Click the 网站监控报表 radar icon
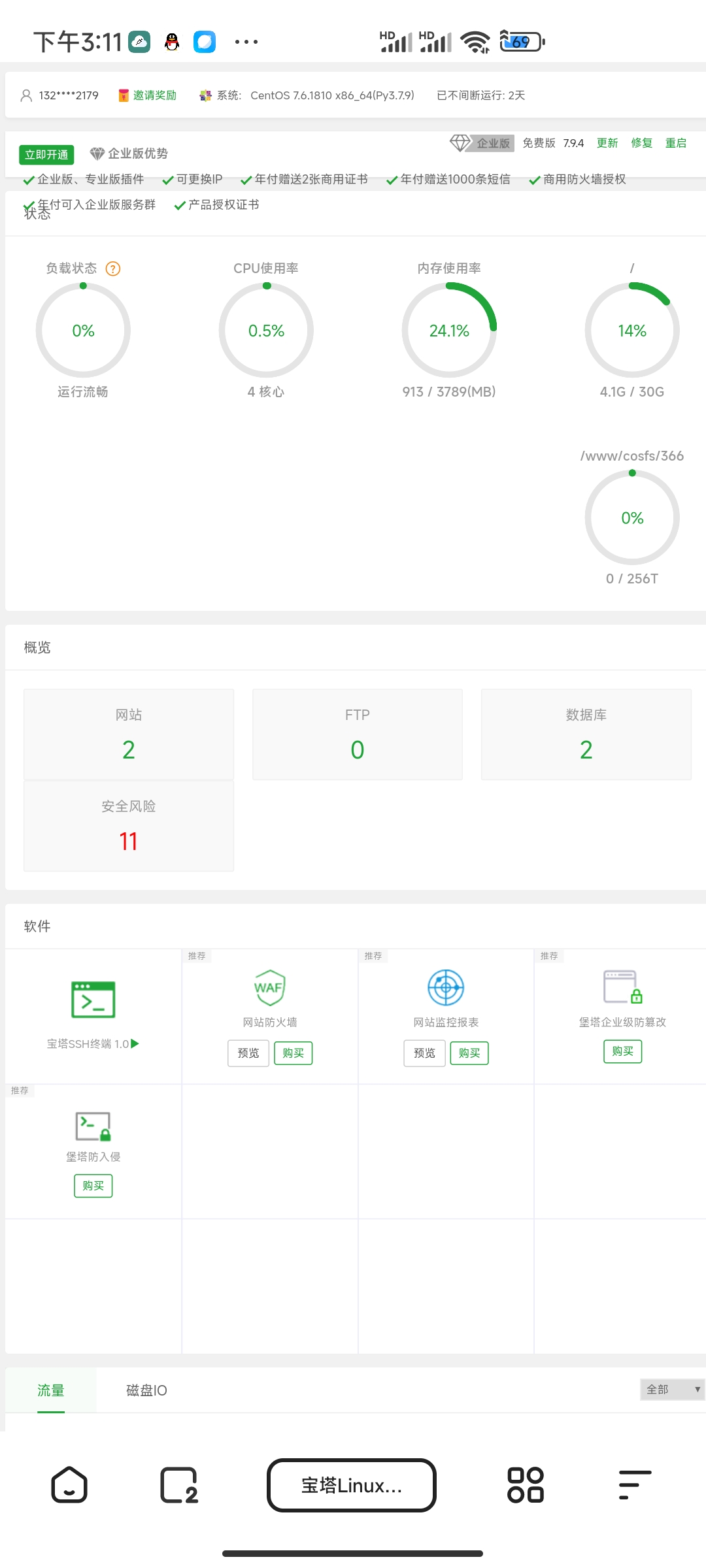706x1568 pixels. 446,987
